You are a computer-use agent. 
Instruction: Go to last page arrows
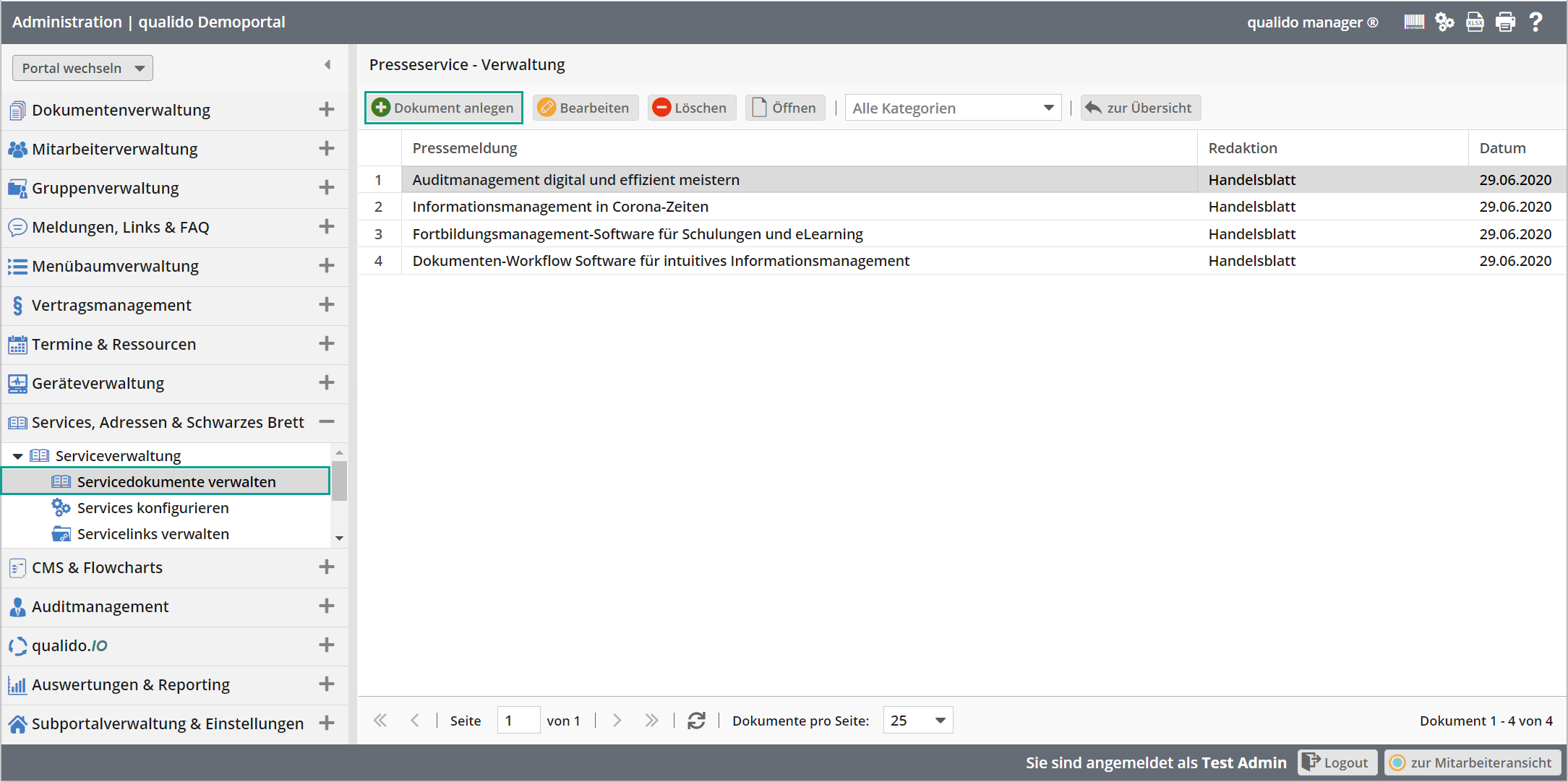[651, 721]
